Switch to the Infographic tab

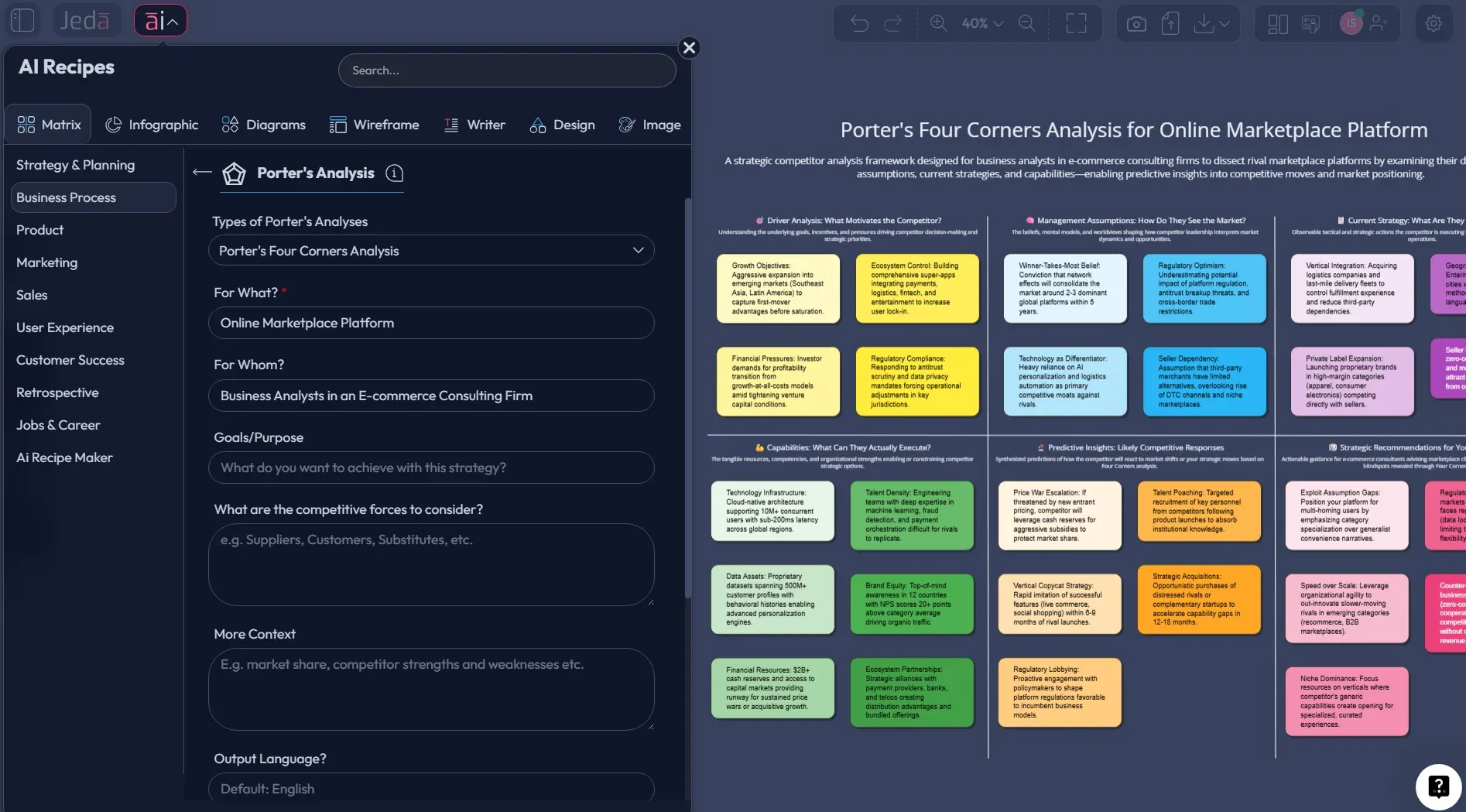point(152,125)
